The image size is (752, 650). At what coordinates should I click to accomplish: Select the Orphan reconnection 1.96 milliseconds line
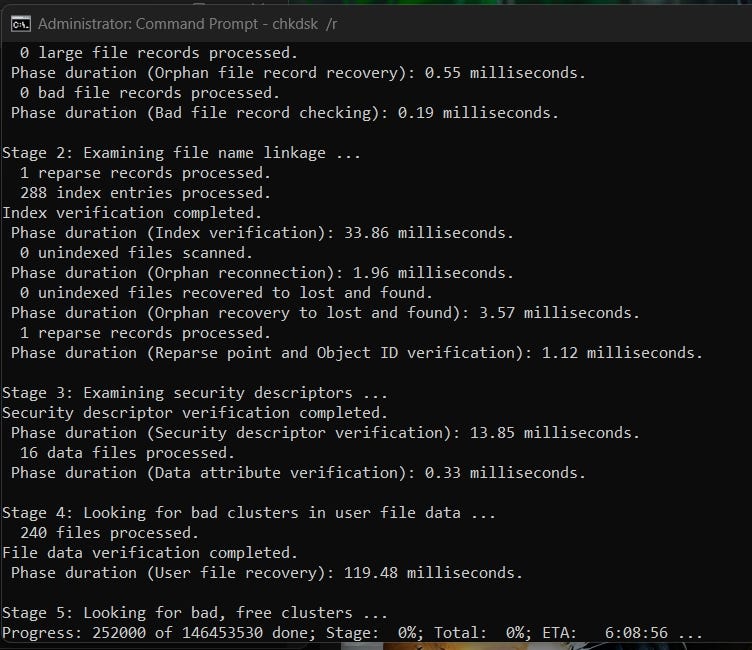point(262,273)
